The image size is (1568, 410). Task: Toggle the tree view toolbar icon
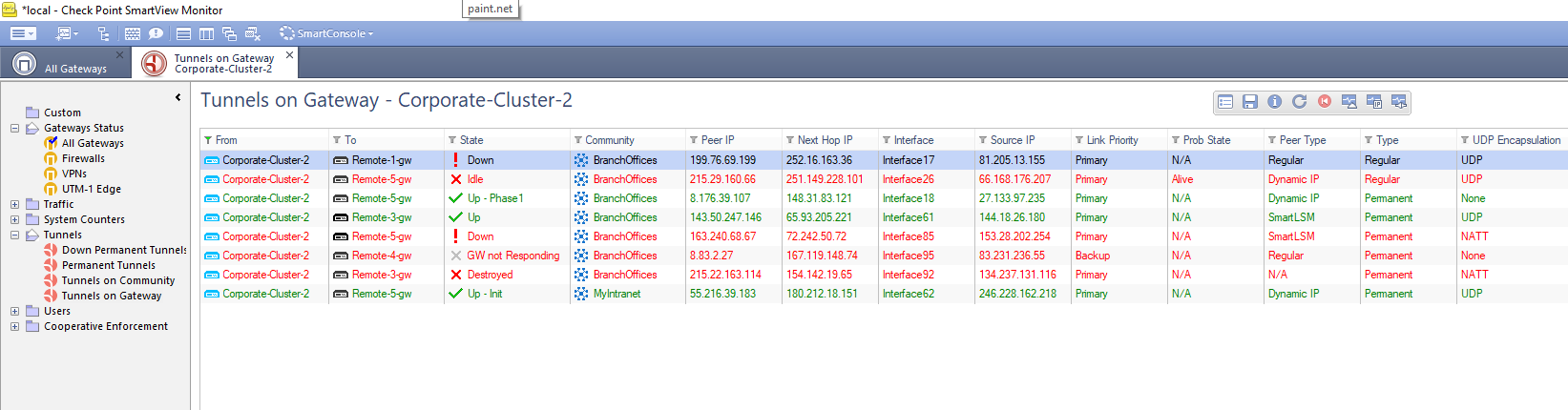[x=103, y=33]
